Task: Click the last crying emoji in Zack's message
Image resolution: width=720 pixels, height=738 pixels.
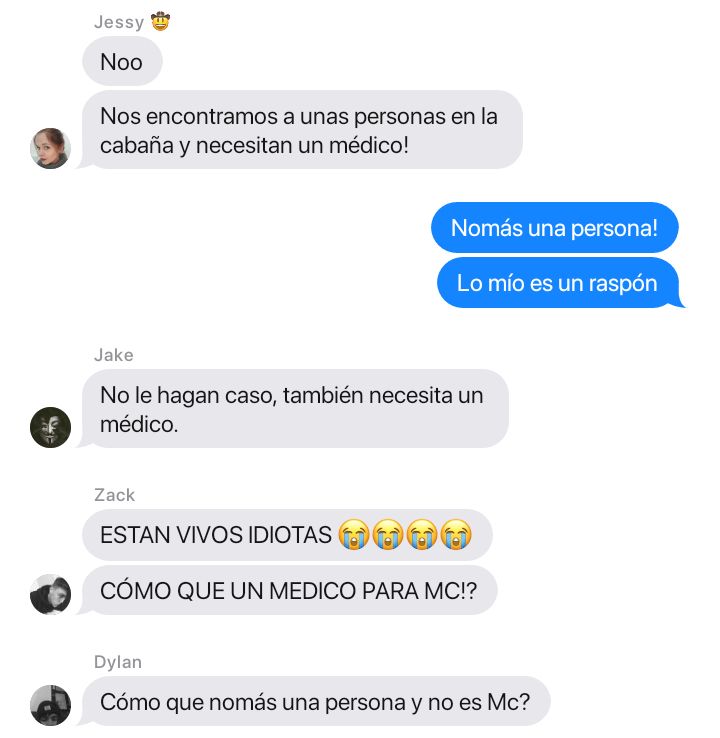Action: 456,535
